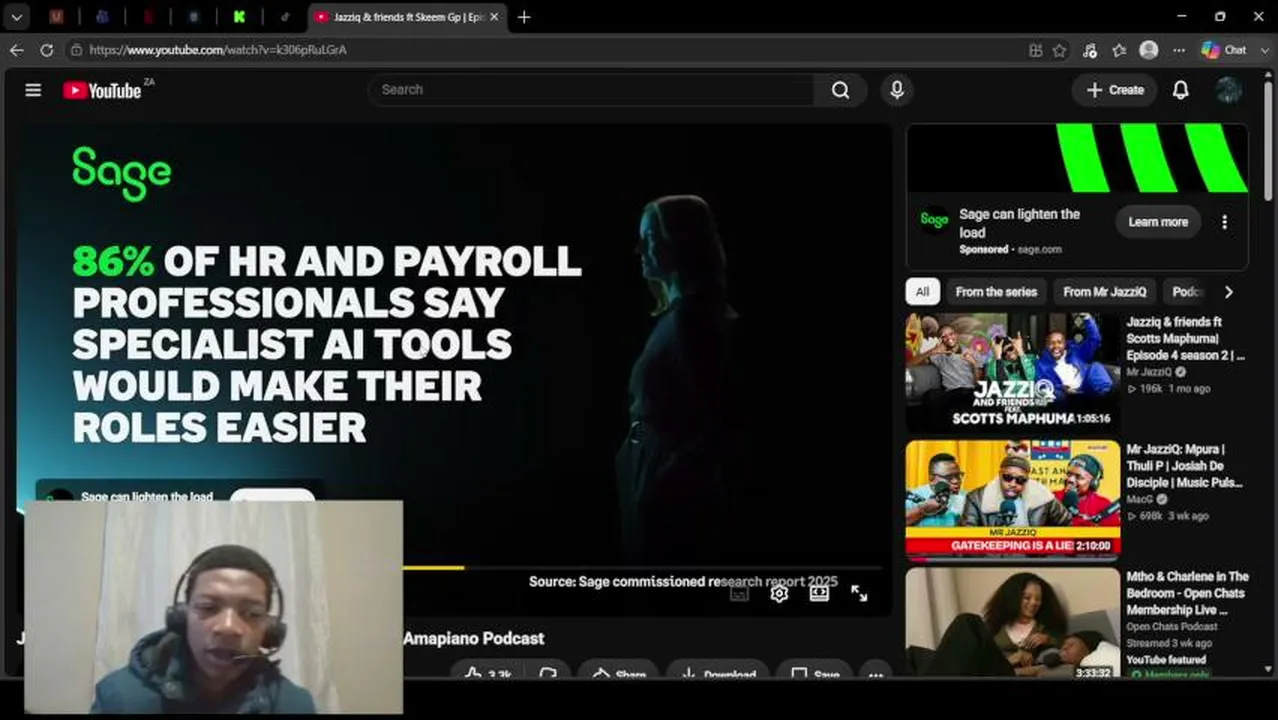
Task: Click the browser address bar URL
Action: [x=218, y=50]
